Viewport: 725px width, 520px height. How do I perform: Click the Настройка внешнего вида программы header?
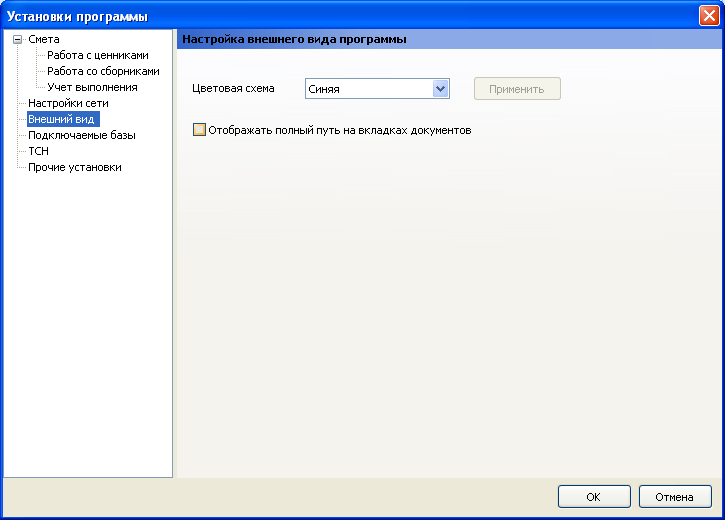point(294,39)
